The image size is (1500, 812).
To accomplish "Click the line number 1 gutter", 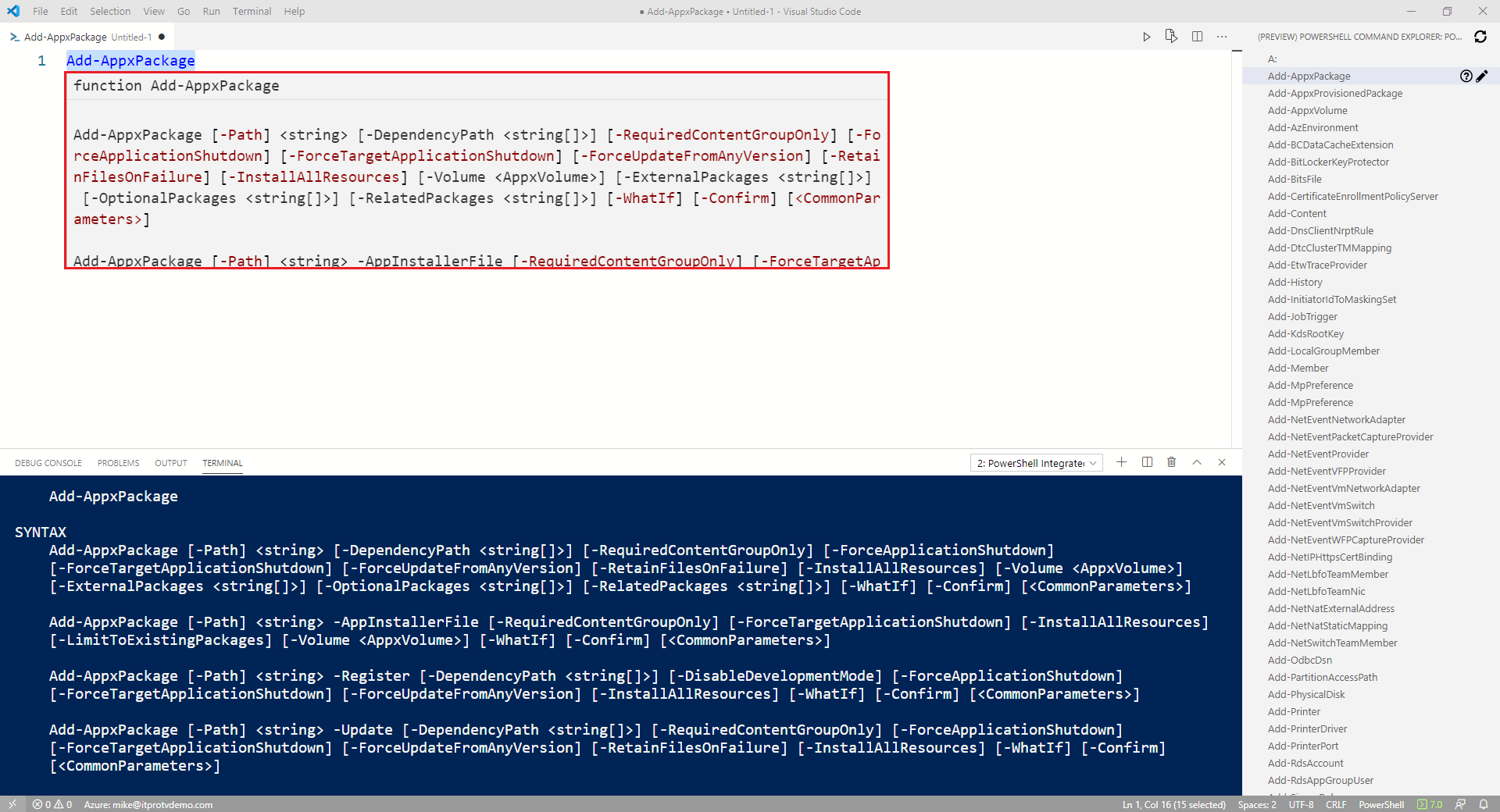I will [x=41, y=60].
